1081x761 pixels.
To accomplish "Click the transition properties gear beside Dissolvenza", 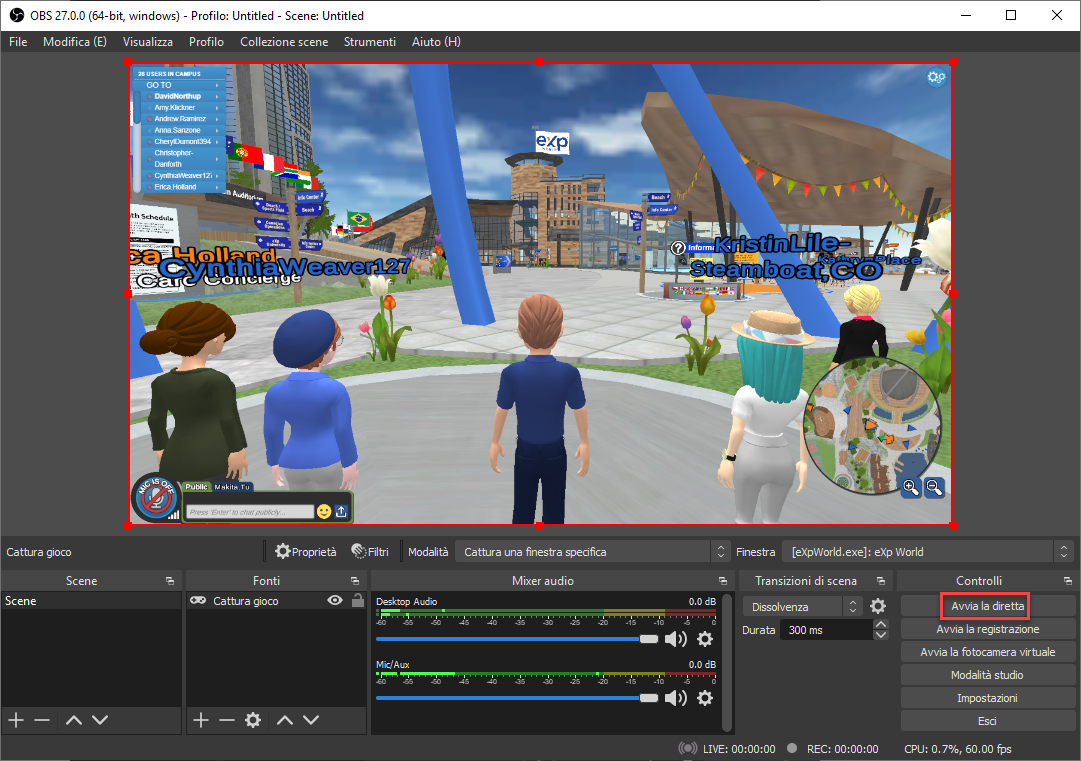I will 878,606.
